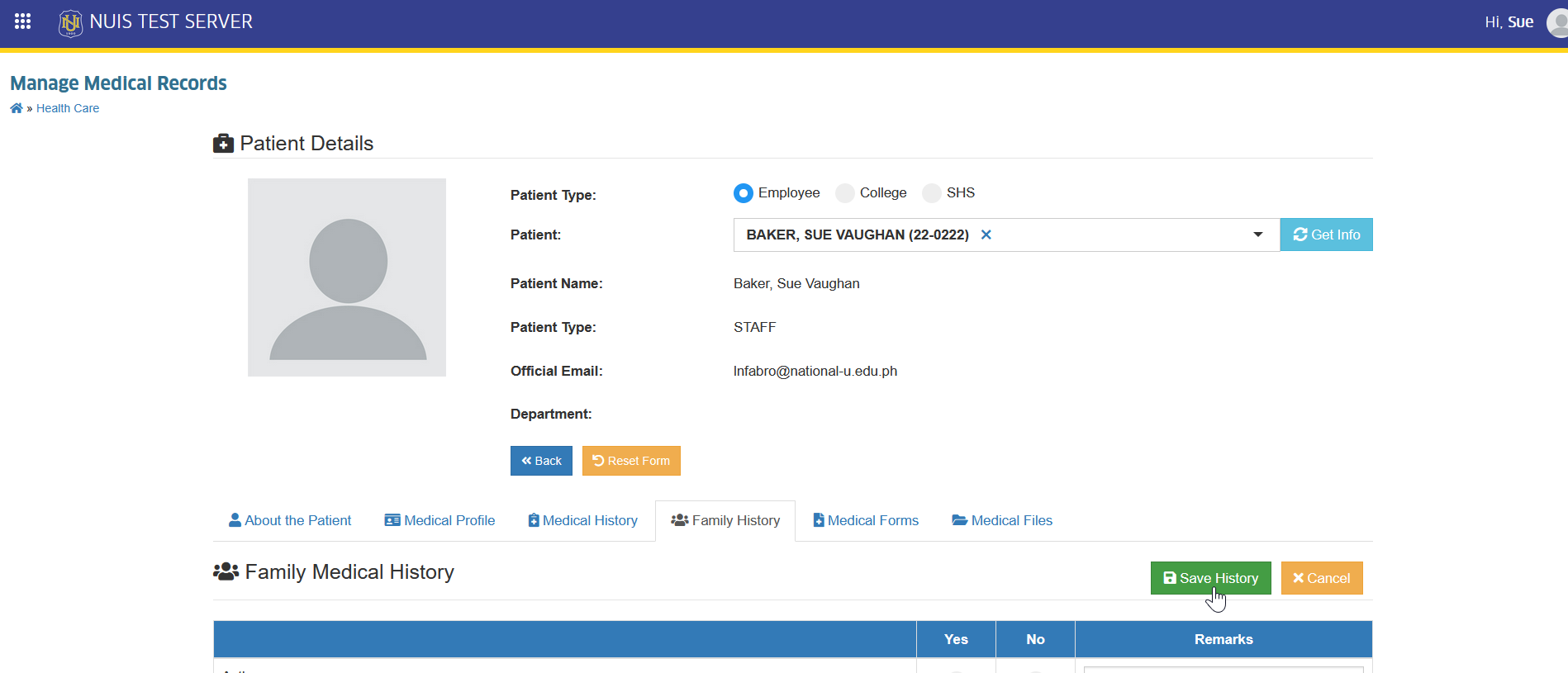
Task: Click the Save History button
Action: click(1210, 578)
